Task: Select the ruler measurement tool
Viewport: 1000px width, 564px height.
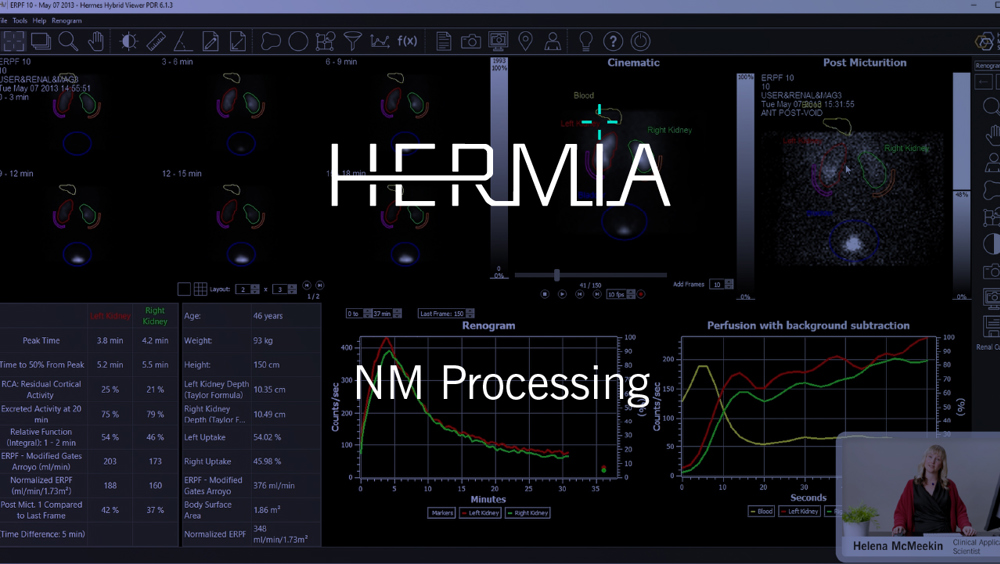Action: pos(155,41)
